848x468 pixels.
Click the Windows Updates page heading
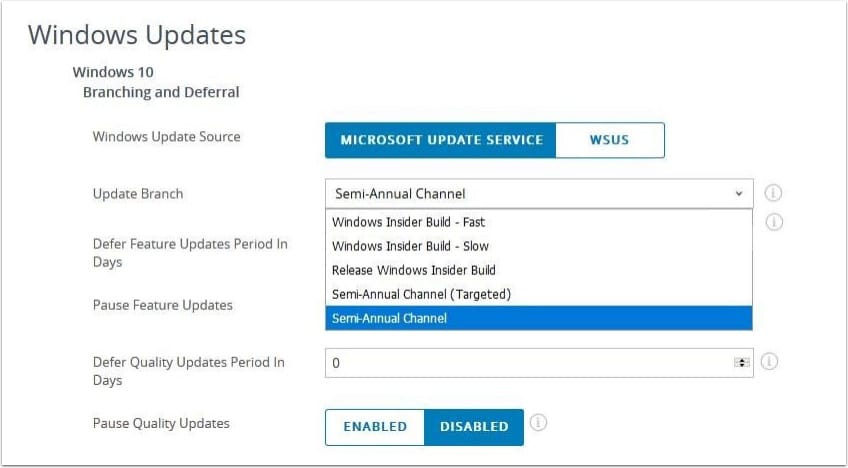tap(136, 35)
